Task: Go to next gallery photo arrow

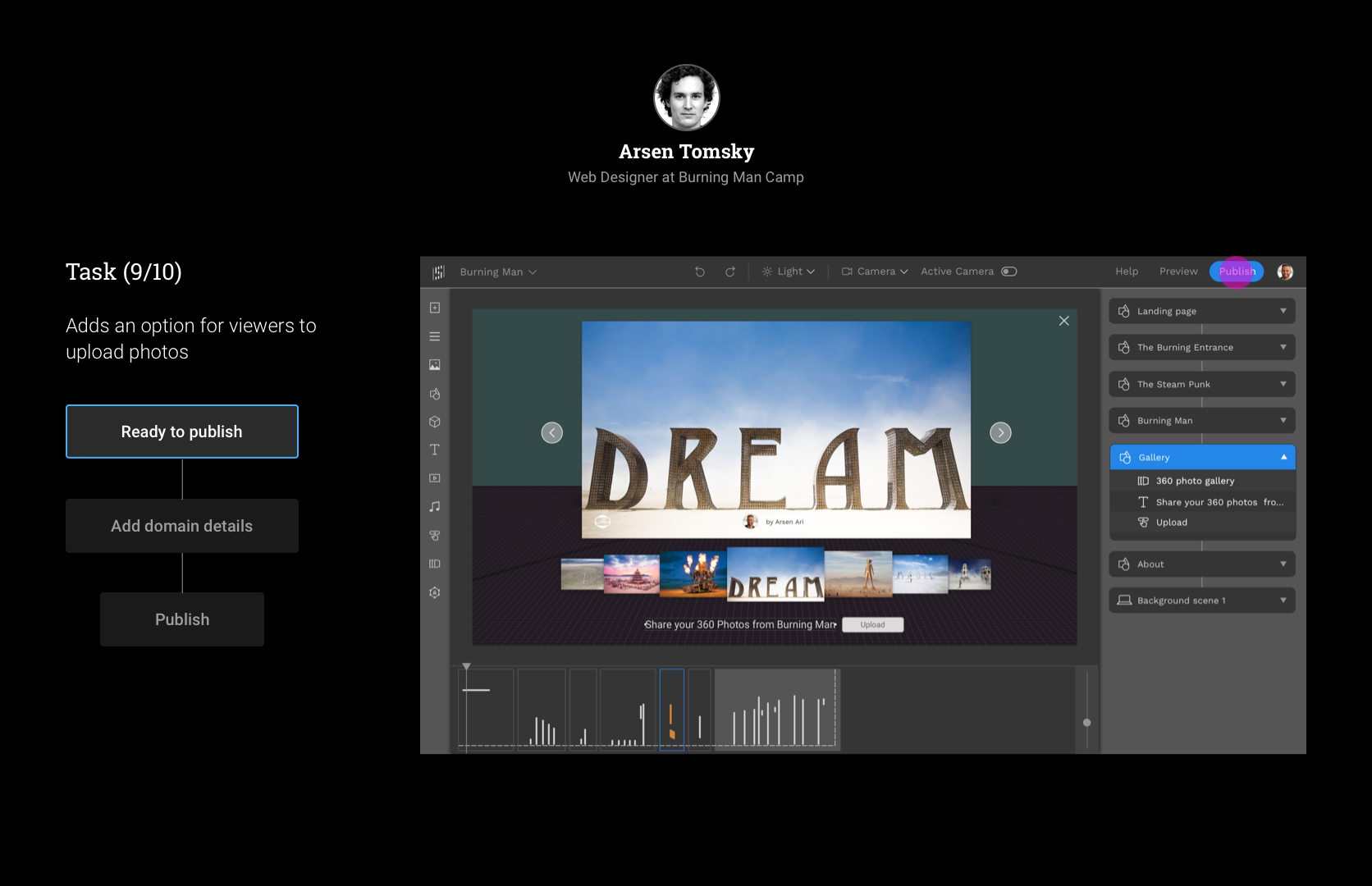Action: [x=1000, y=432]
